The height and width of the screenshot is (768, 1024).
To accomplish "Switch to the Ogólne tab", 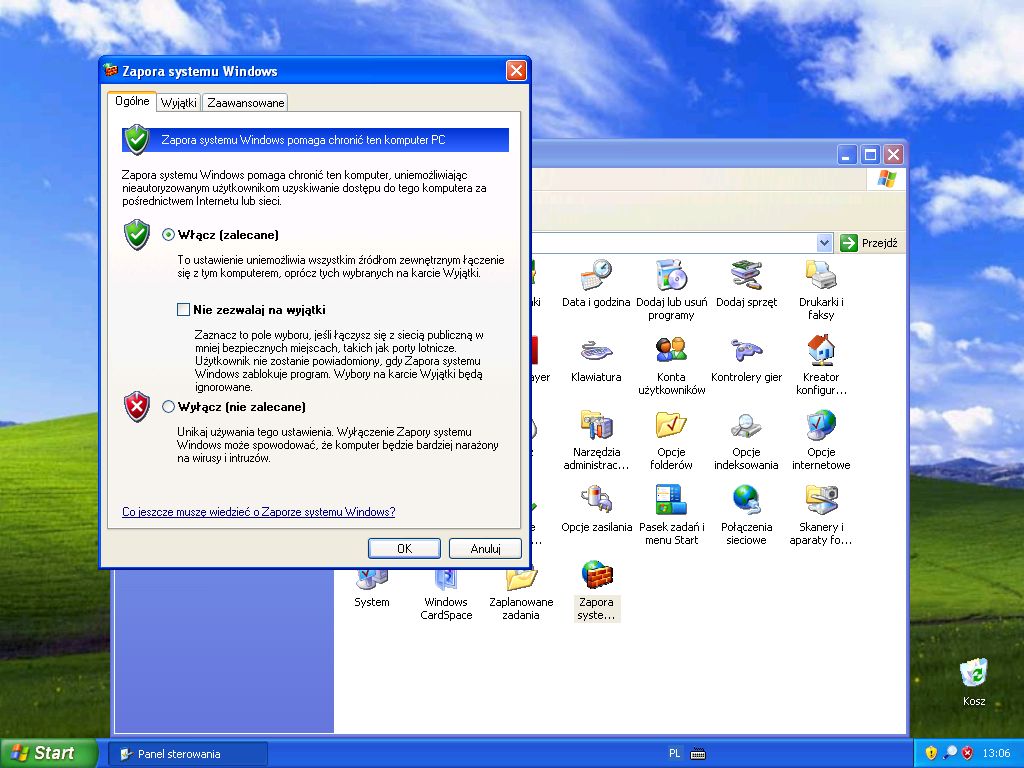I will tap(132, 101).
